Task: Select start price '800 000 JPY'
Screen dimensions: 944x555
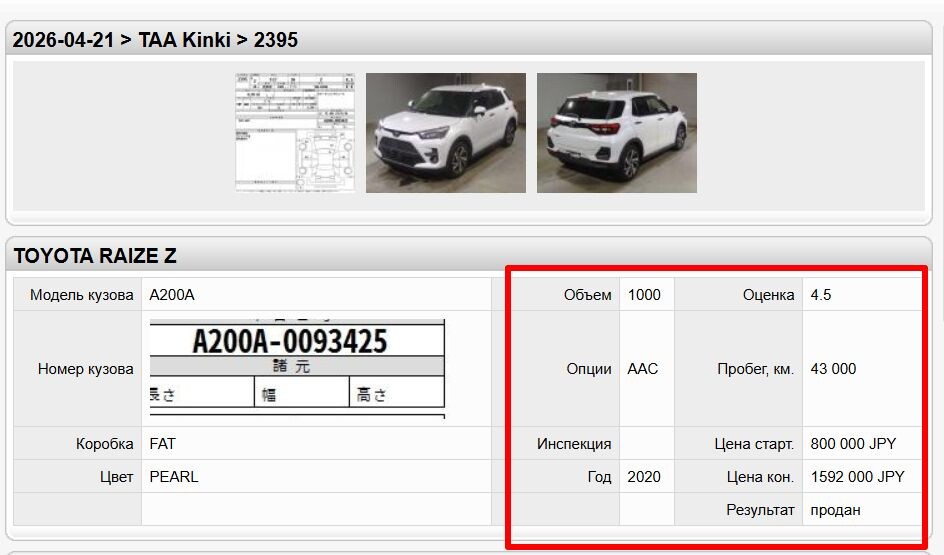Action: 853,444
